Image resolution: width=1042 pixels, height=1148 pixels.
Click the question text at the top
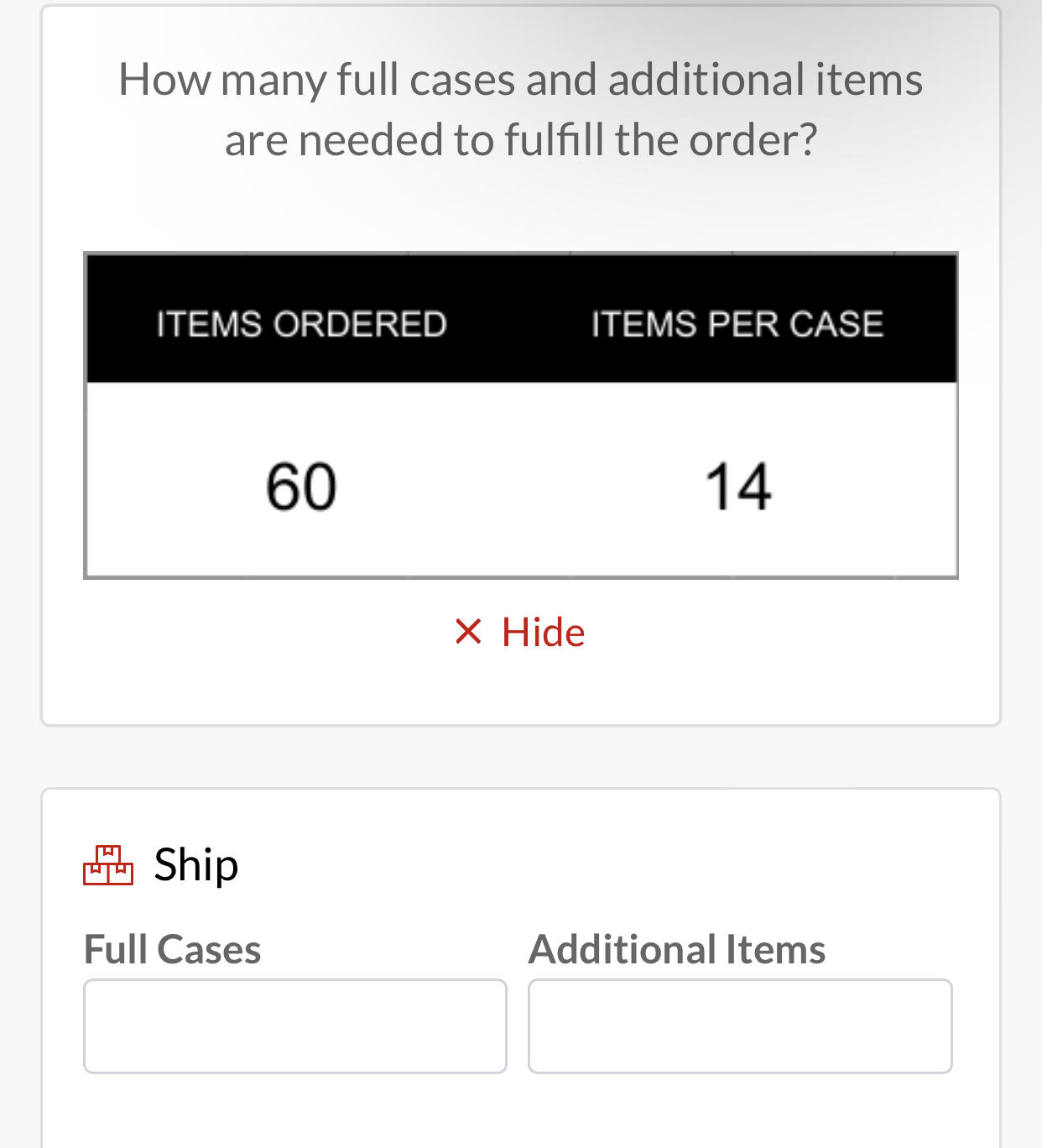(520, 107)
